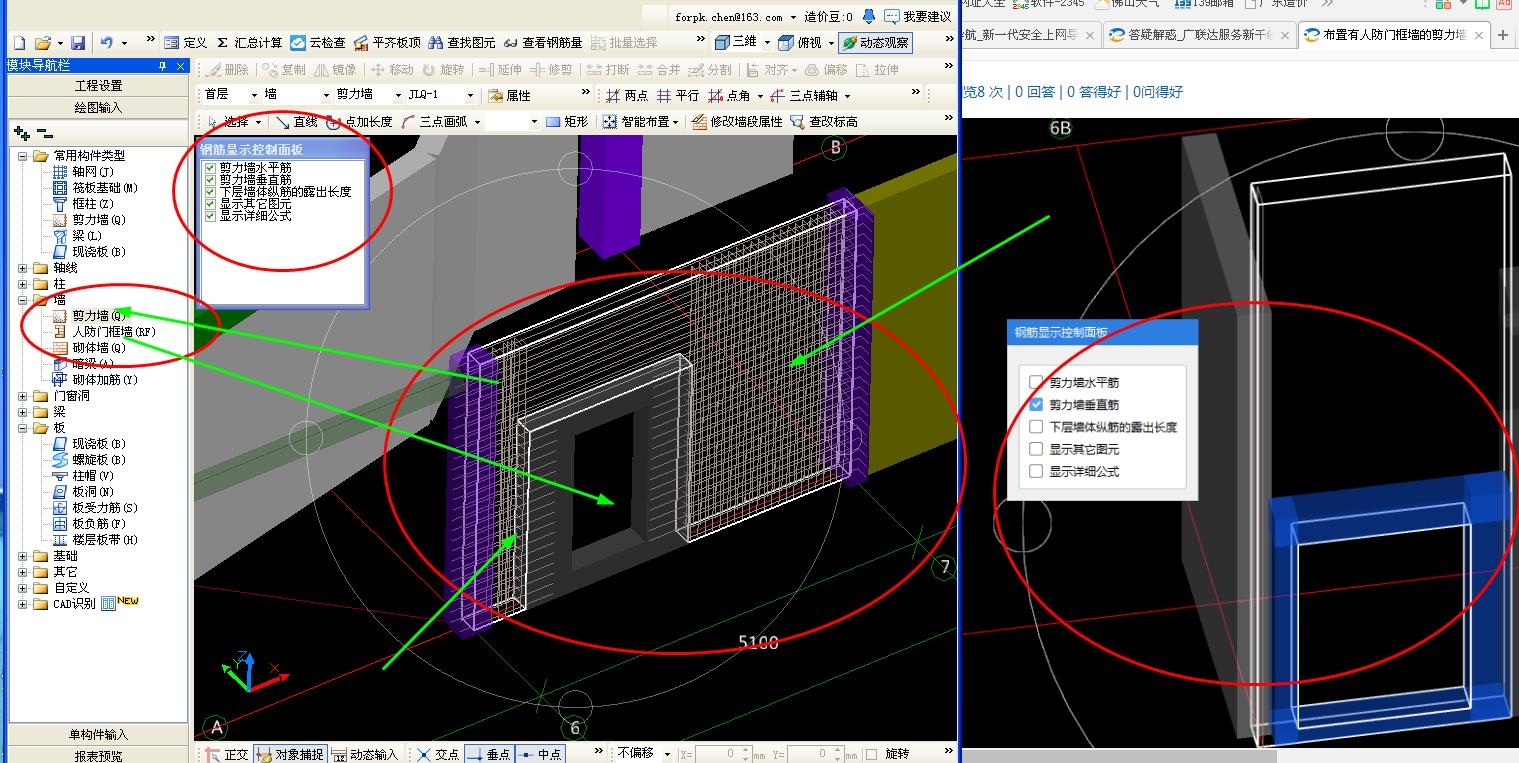Select 俯视 top view

799,43
